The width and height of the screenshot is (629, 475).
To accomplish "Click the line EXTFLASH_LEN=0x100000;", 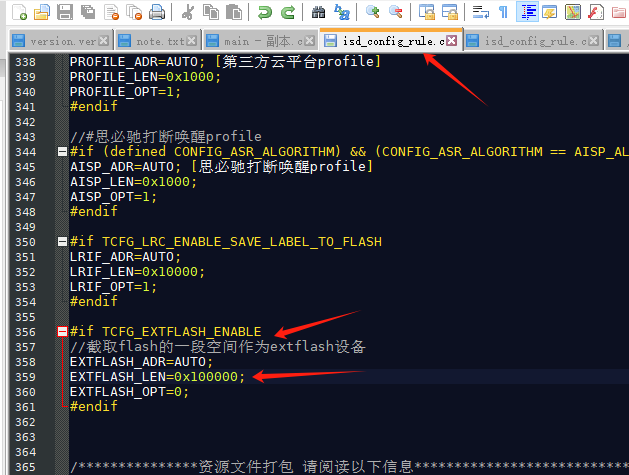I will click(x=157, y=377).
